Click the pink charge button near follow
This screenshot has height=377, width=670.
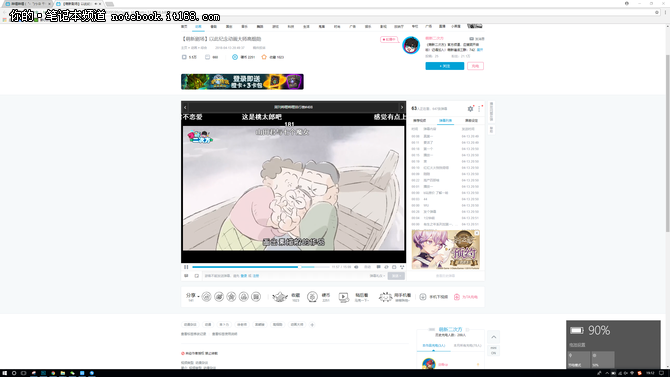[475, 66]
